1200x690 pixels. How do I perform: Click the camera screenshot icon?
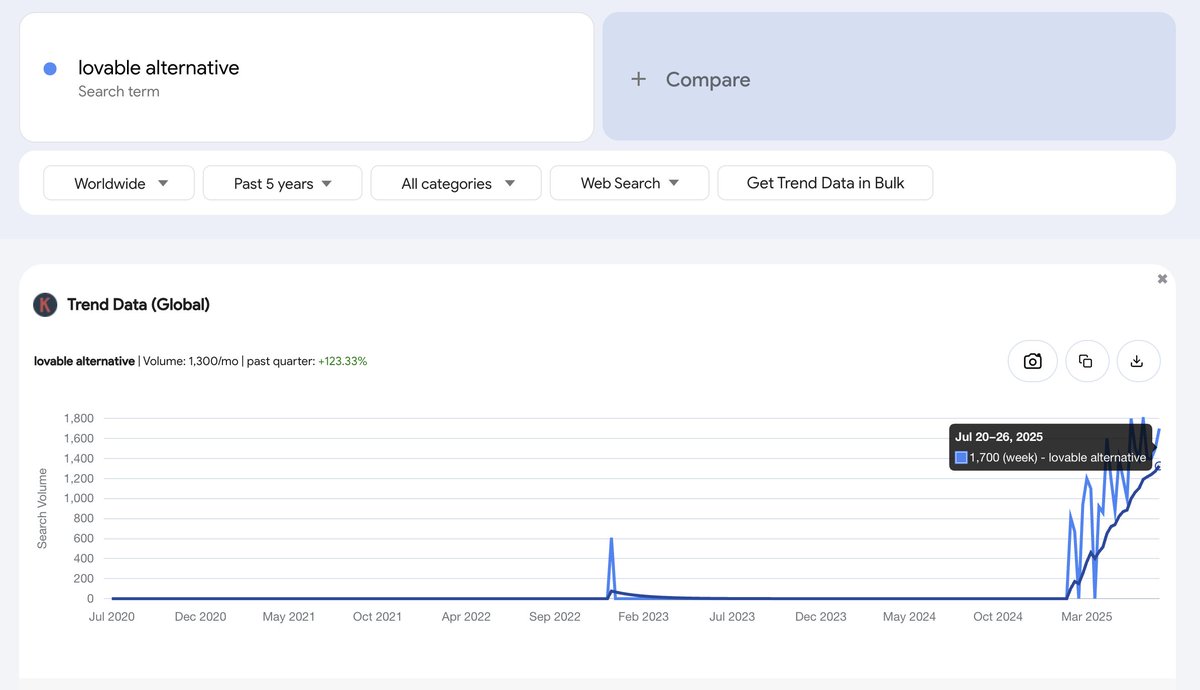[1033, 361]
